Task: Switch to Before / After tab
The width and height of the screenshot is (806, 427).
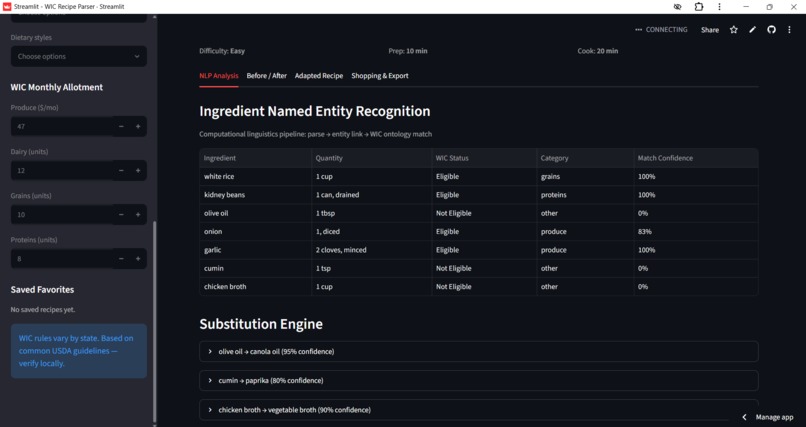Action: 267,76
